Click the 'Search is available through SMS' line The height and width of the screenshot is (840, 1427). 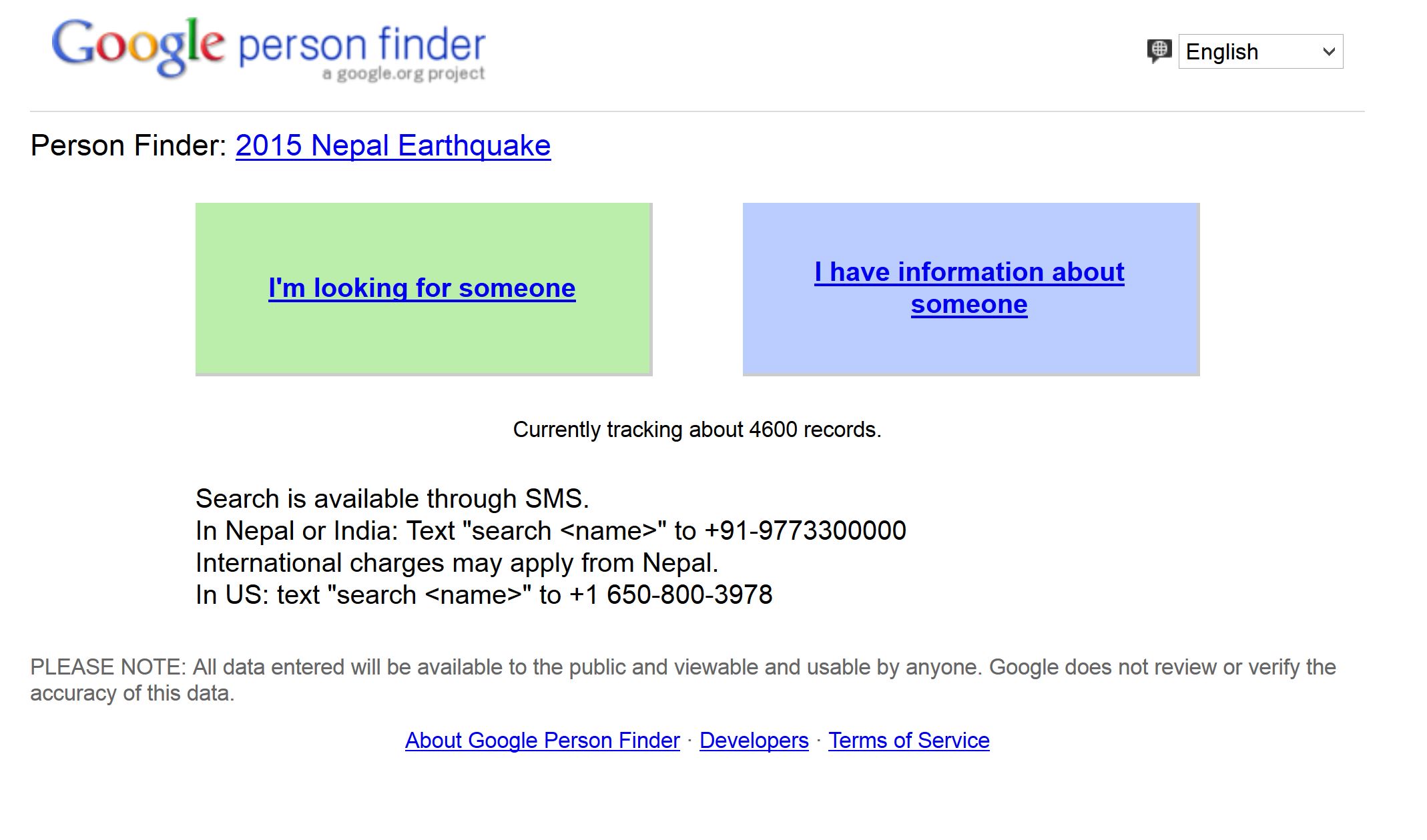pos(392,499)
